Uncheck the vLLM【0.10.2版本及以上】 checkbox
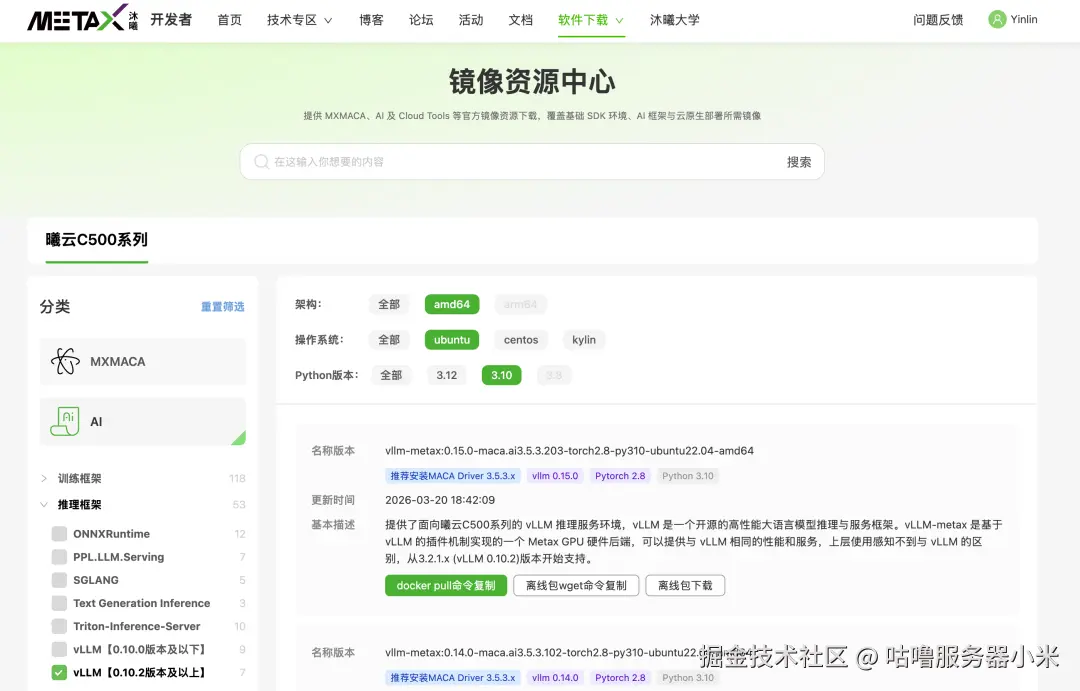The image size is (1080, 691). tap(59, 672)
